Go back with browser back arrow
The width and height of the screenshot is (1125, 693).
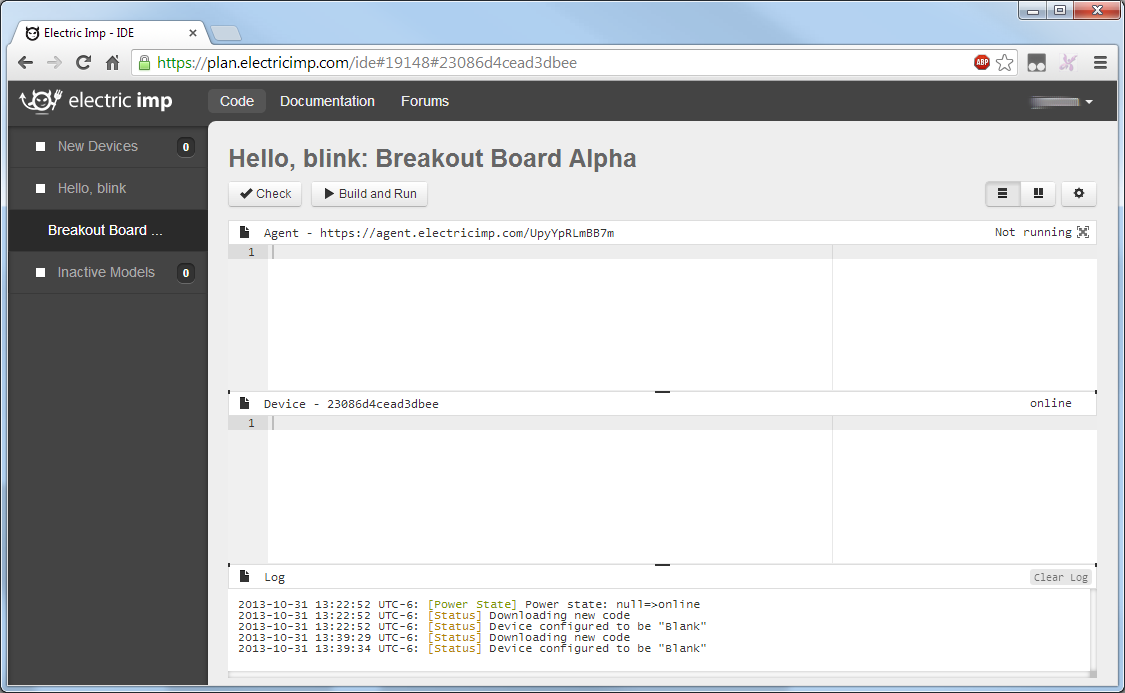(x=26, y=62)
